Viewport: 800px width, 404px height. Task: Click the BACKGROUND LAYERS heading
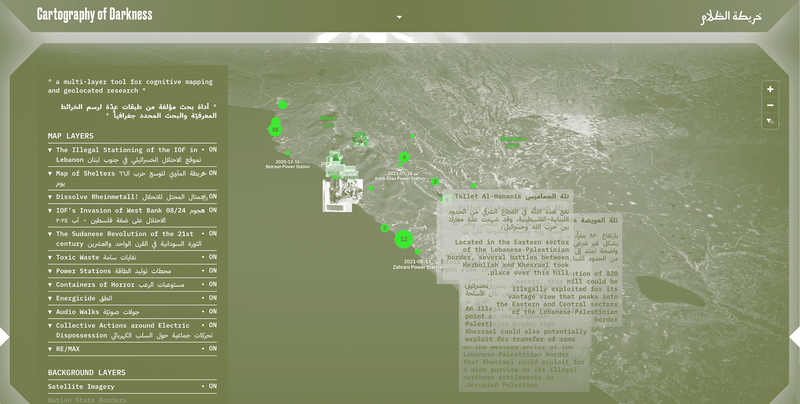coord(87,372)
